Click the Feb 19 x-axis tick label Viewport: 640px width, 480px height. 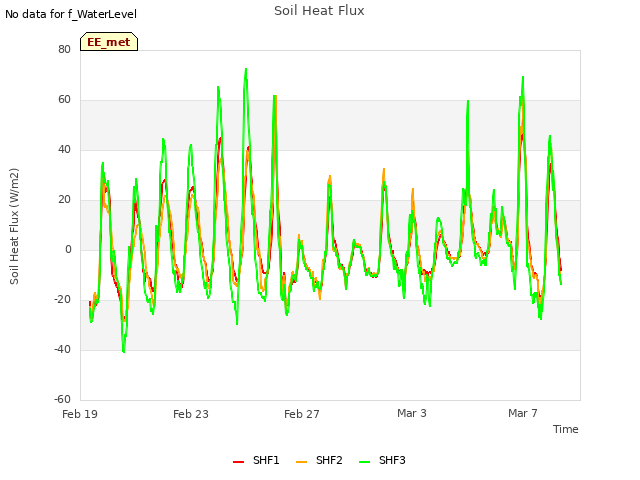click(x=80, y=414)
